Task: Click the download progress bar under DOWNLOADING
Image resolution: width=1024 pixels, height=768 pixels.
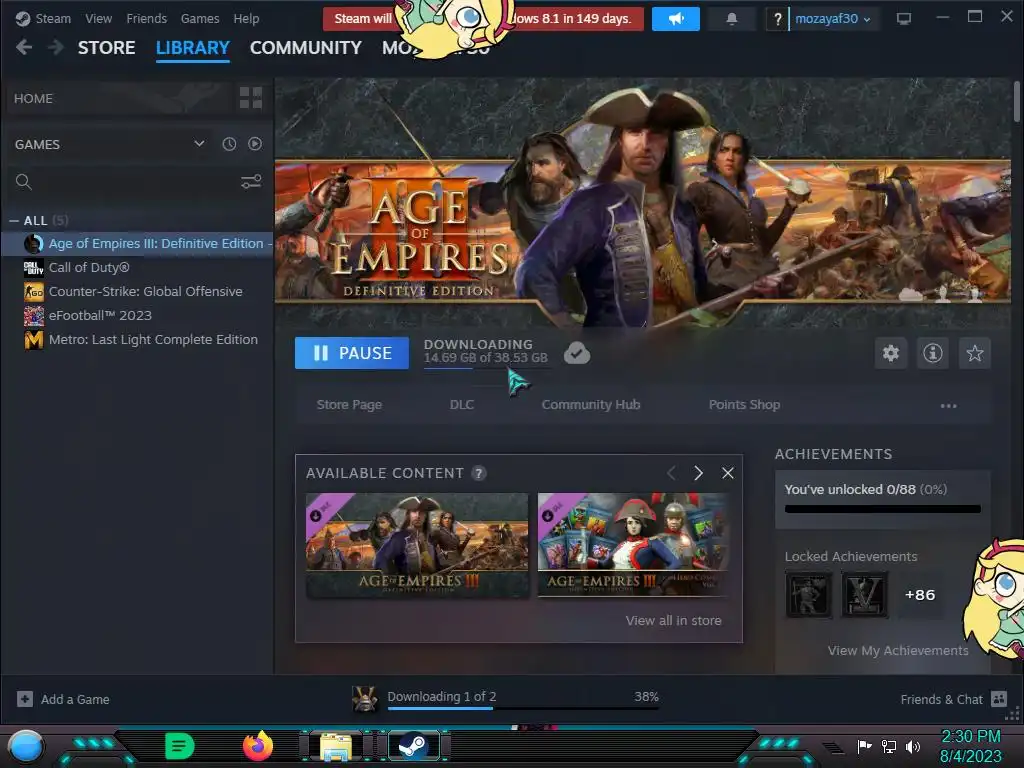Action: pyautogui.click(x=487, y=368)
